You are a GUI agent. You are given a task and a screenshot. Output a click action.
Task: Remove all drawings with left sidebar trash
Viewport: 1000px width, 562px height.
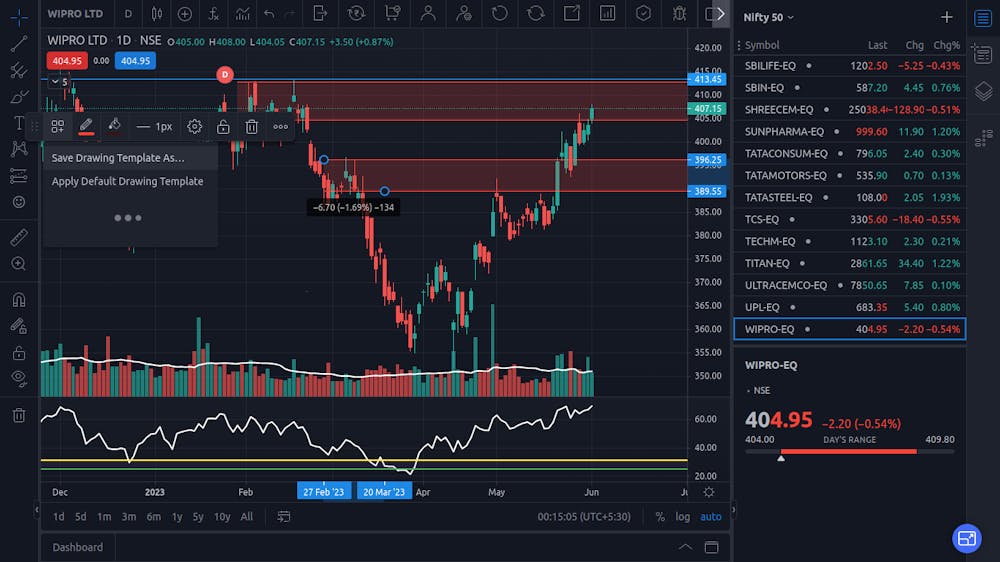click(x=19, y=415)
